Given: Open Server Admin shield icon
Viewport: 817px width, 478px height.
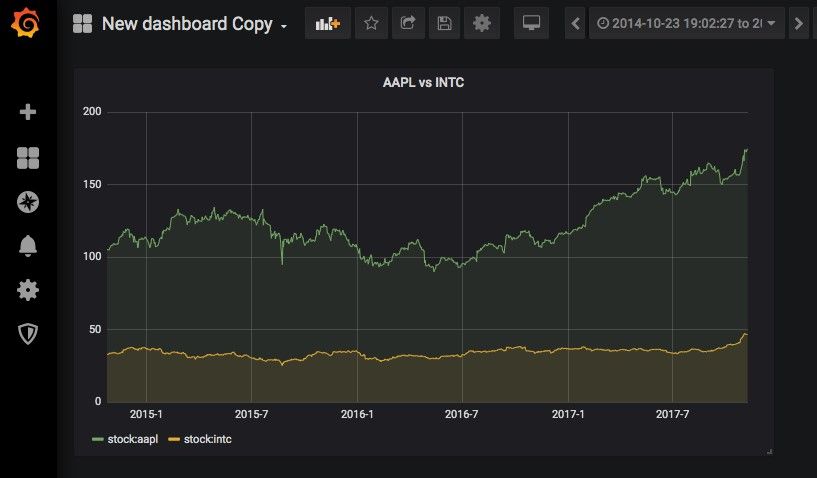Looking at the screenshot, I should (x=28, y=334).
